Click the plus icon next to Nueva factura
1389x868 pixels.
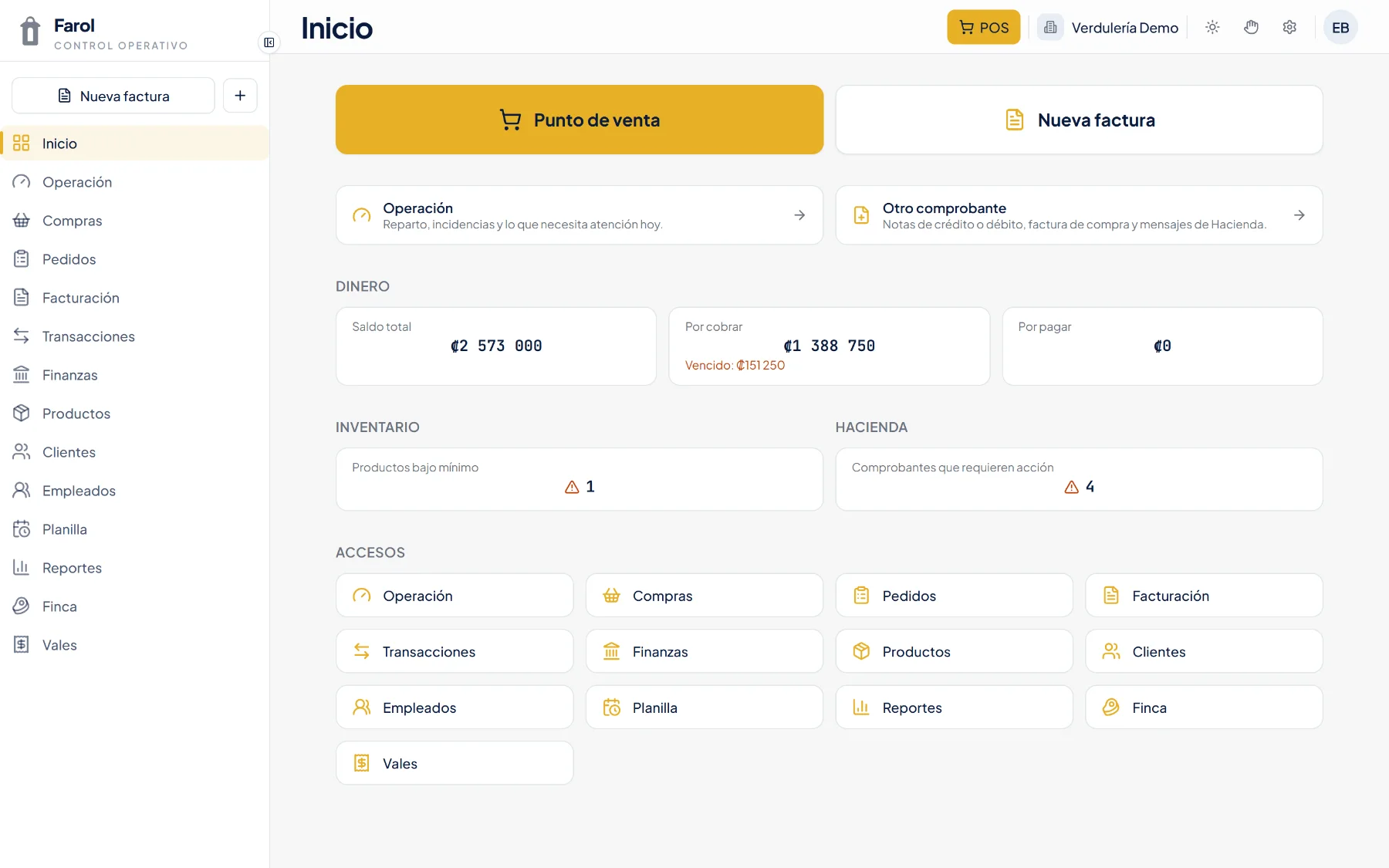coord(240,96)
